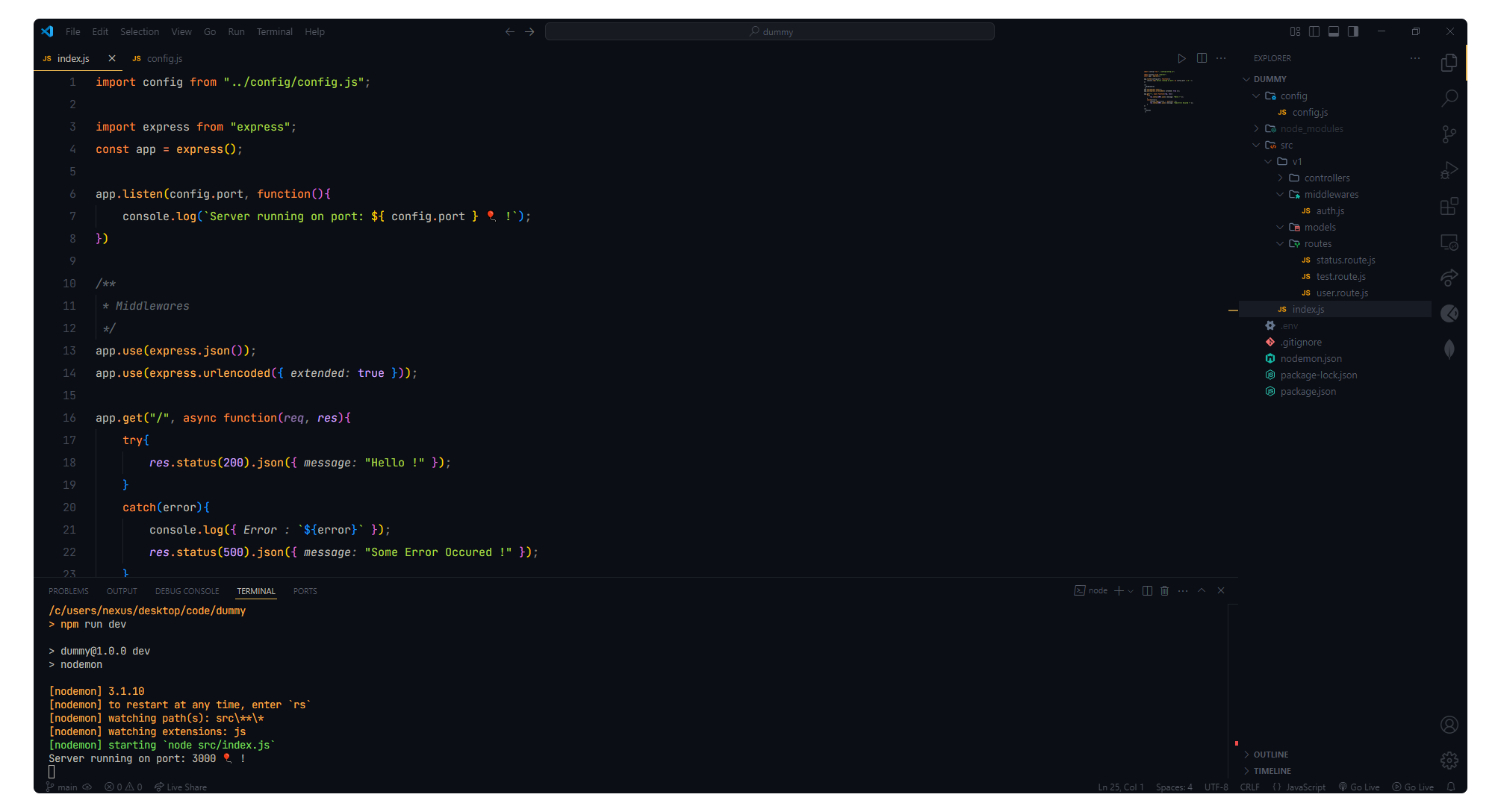Click the VS Code logo icon
Screen dimensions: 1501x812
tap(48, 31)
